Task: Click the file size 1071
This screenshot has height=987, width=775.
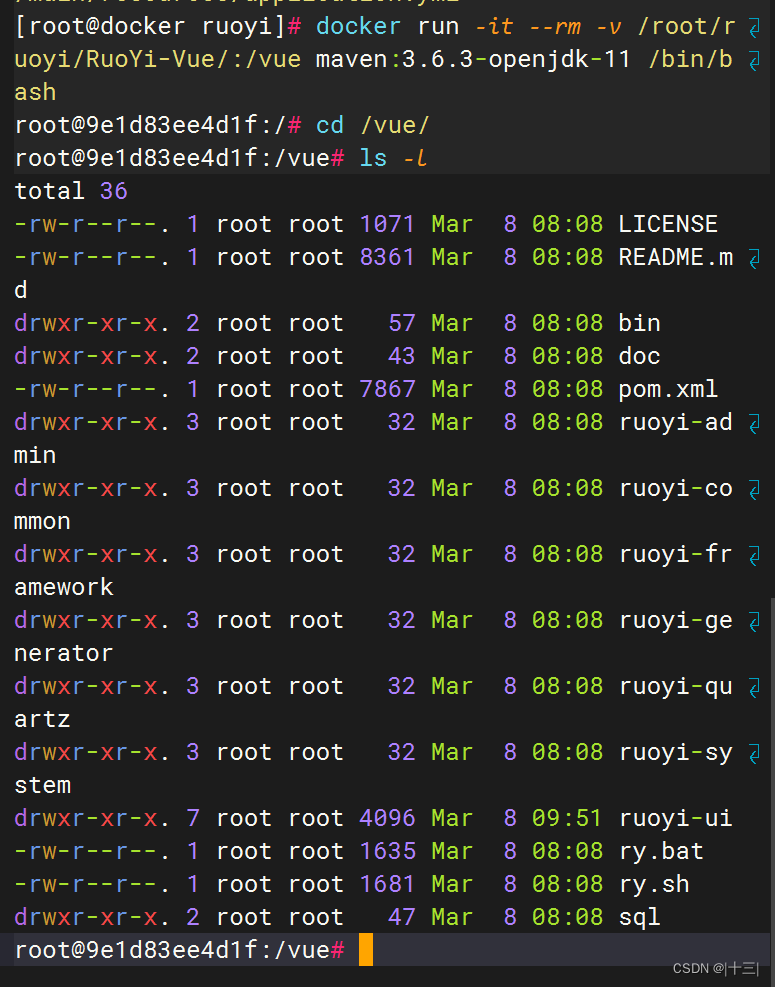Action: (387, 224)
